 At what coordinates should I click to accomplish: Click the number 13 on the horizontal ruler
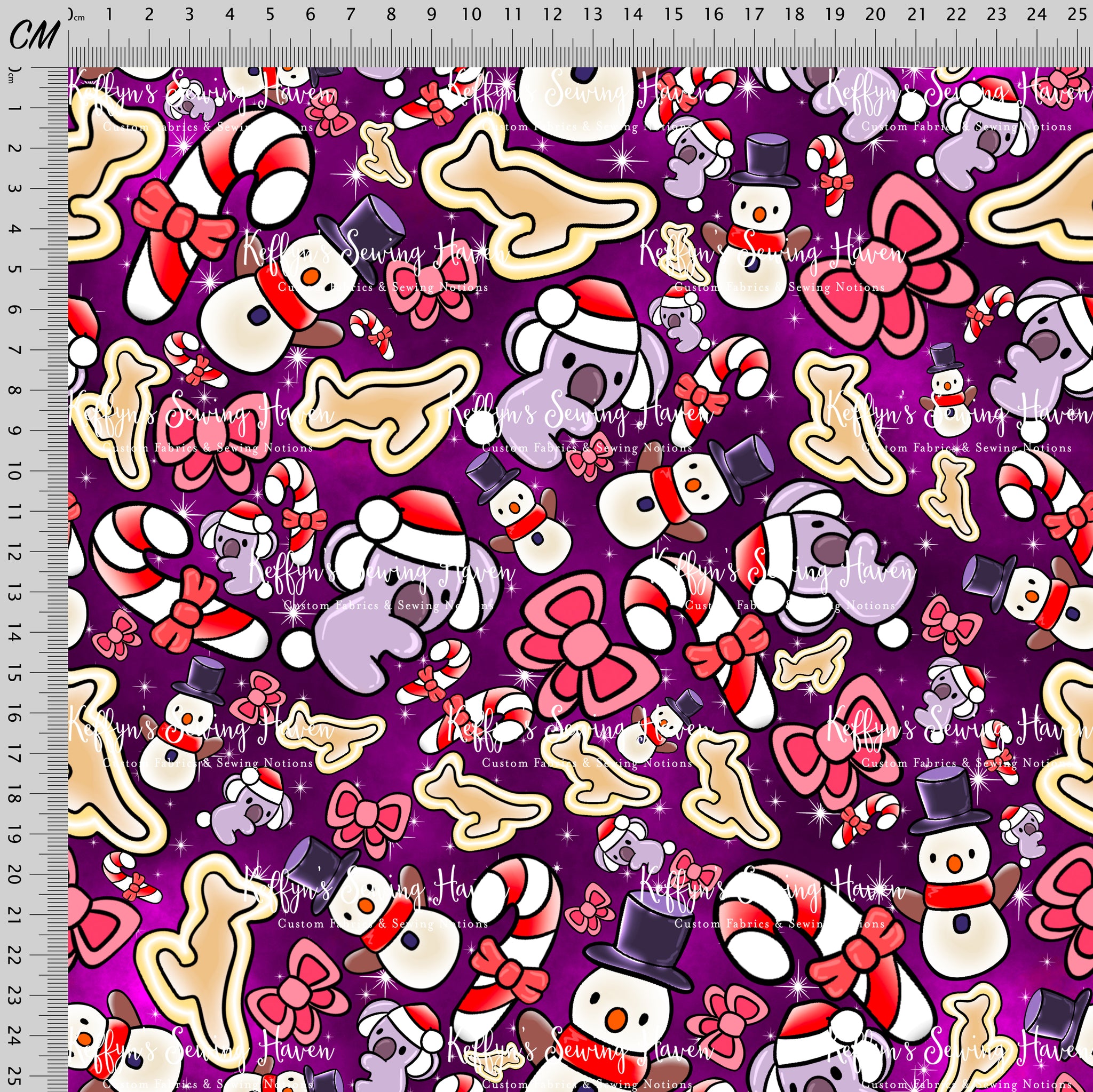592,14
